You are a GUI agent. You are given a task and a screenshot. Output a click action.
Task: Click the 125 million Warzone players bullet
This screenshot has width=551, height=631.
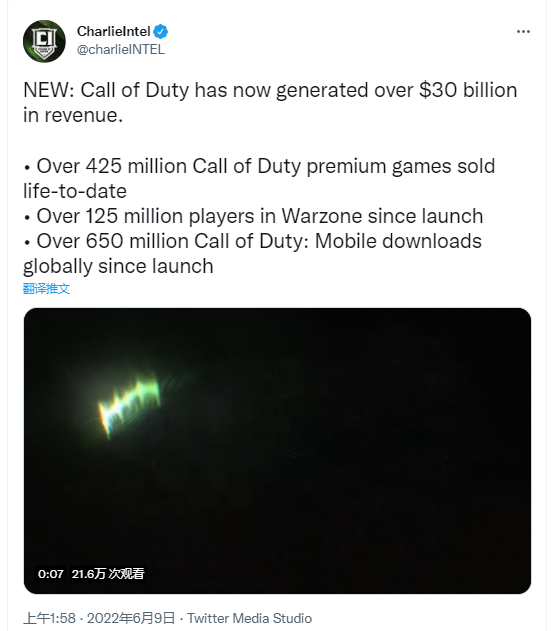click(x=253, y=216)
